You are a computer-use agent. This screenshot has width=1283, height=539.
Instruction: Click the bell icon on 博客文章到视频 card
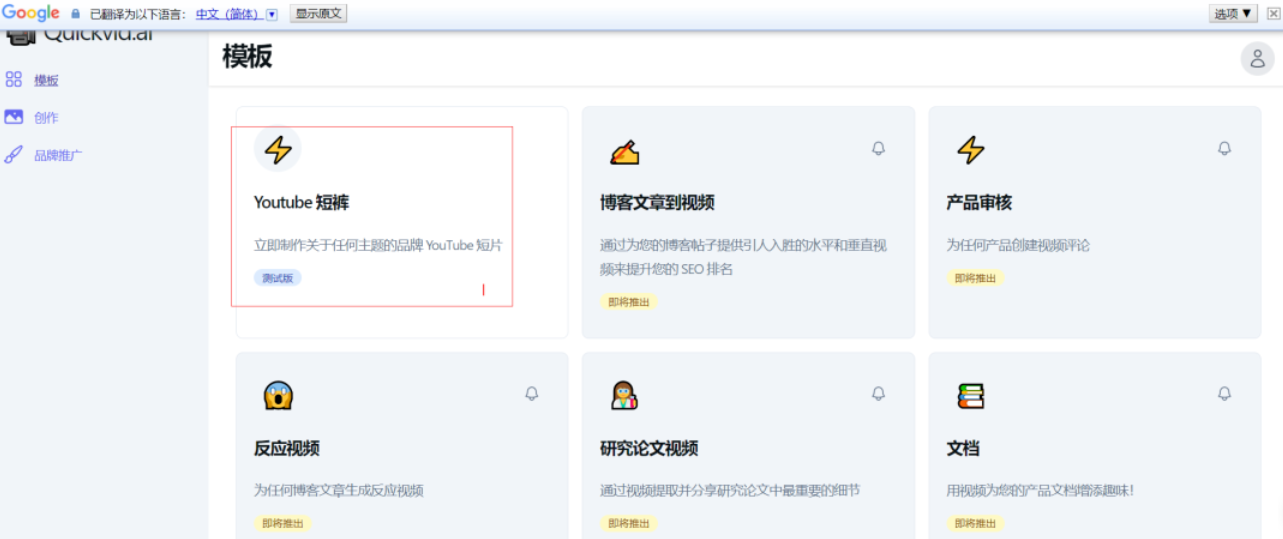(x=878, y=148)
